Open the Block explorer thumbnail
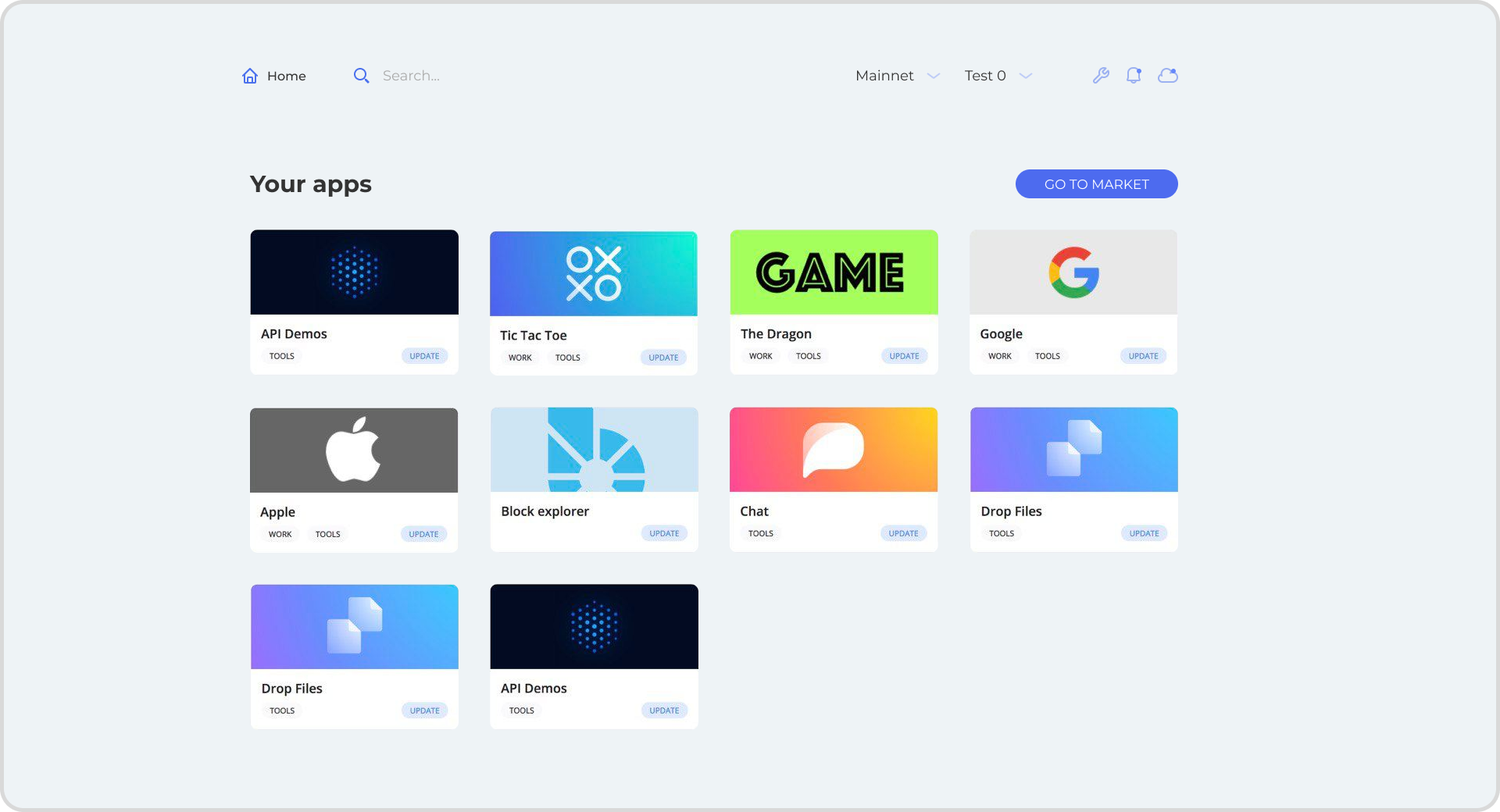Image resolution: width=1500 pixels, height=812 pixels. [x=595, y=449]
